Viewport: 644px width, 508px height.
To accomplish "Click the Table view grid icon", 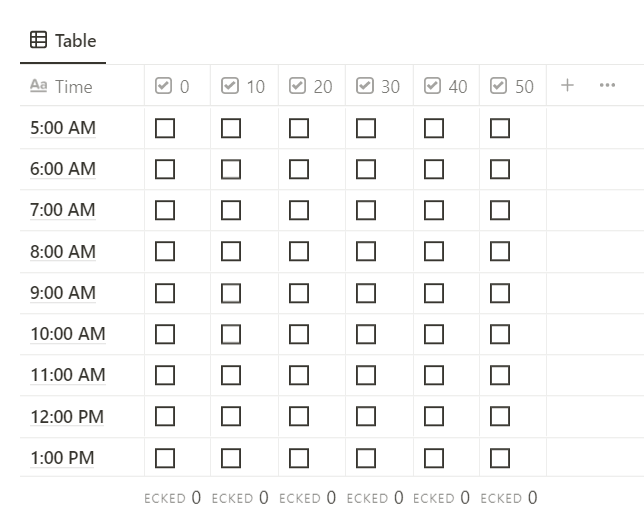I will pos(38,40).
